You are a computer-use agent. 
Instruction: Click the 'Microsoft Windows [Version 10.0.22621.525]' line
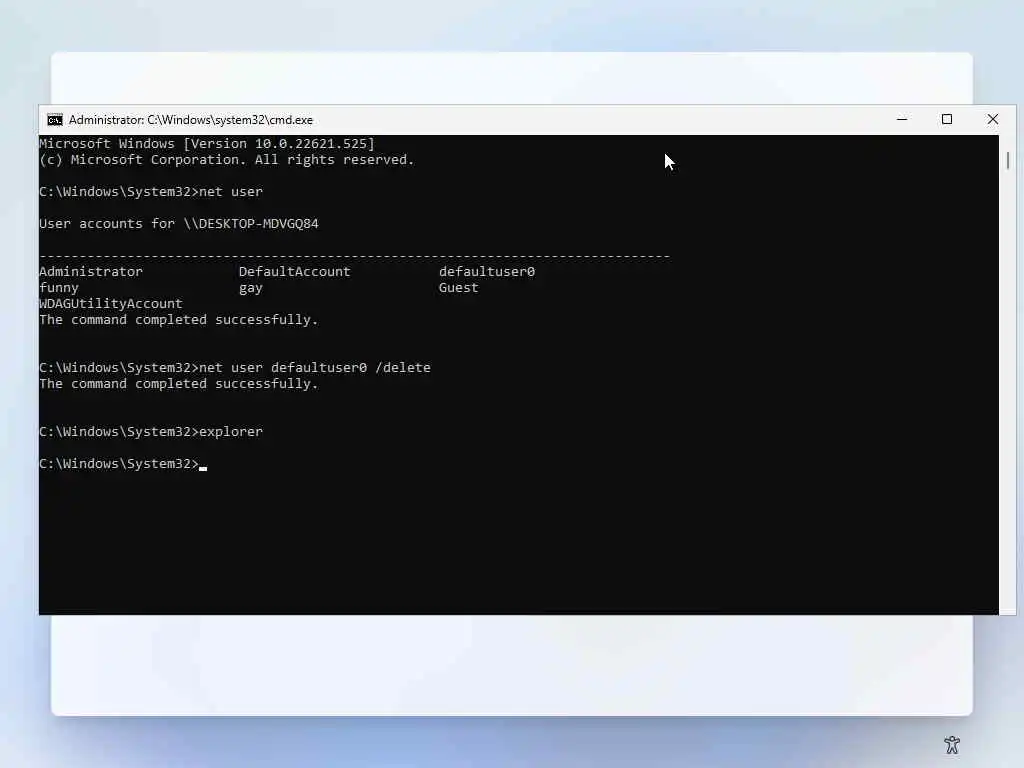tap(207, 144)
